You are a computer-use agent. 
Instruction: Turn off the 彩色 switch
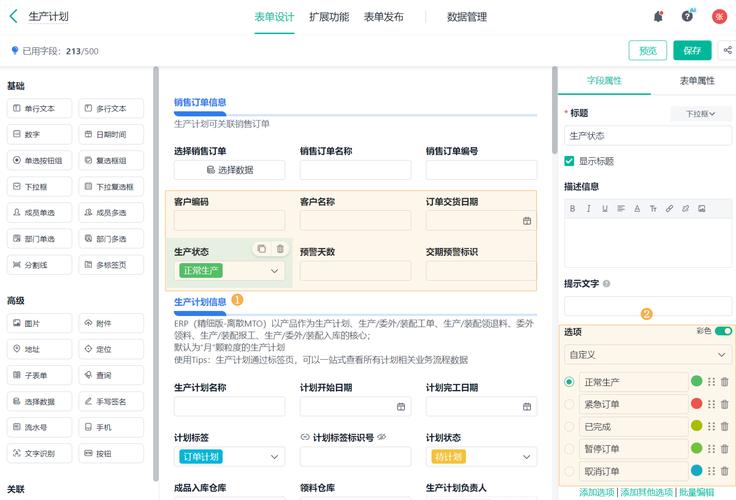tap(723, 331)
